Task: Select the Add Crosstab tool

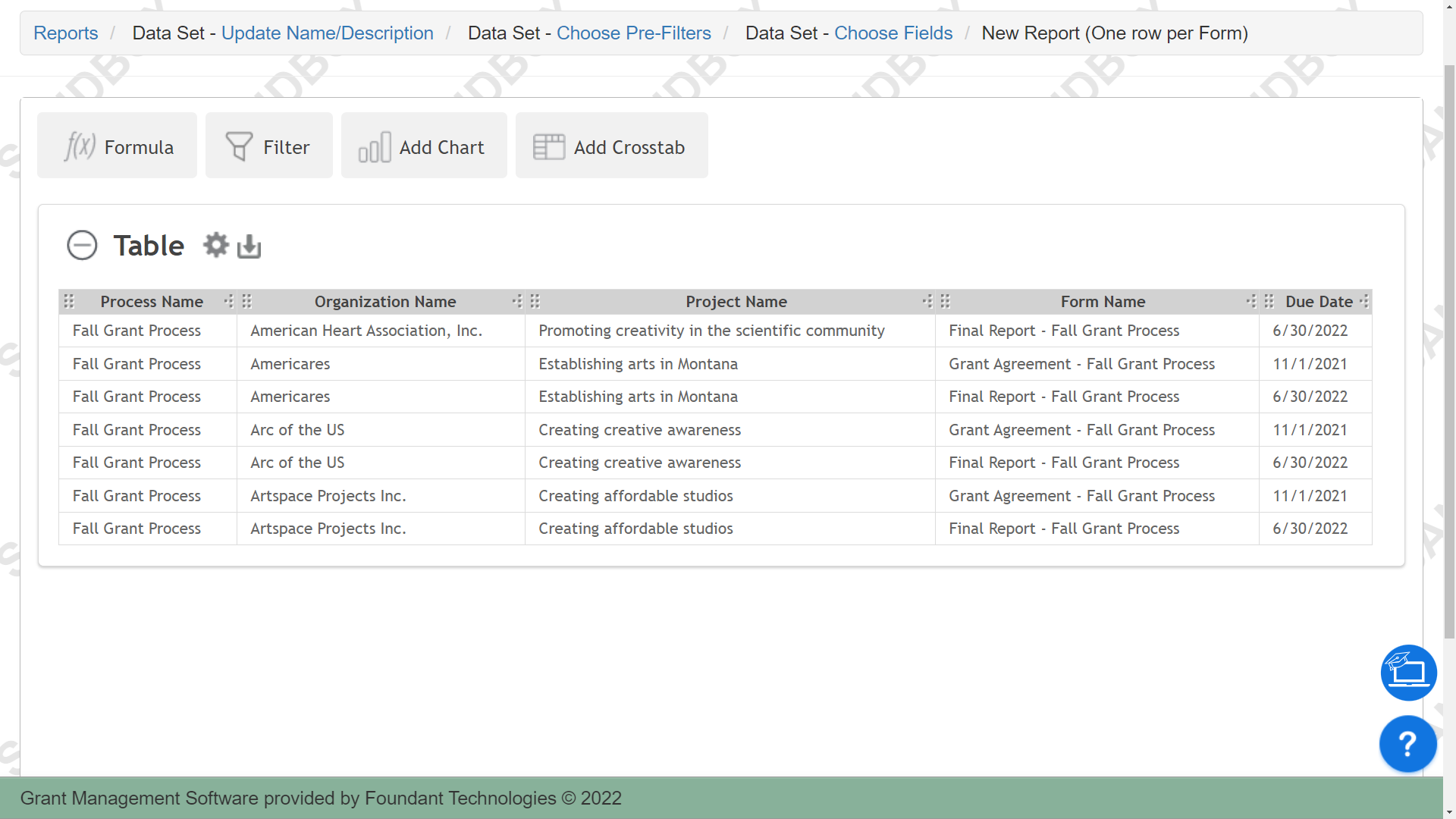Action: 611,146
